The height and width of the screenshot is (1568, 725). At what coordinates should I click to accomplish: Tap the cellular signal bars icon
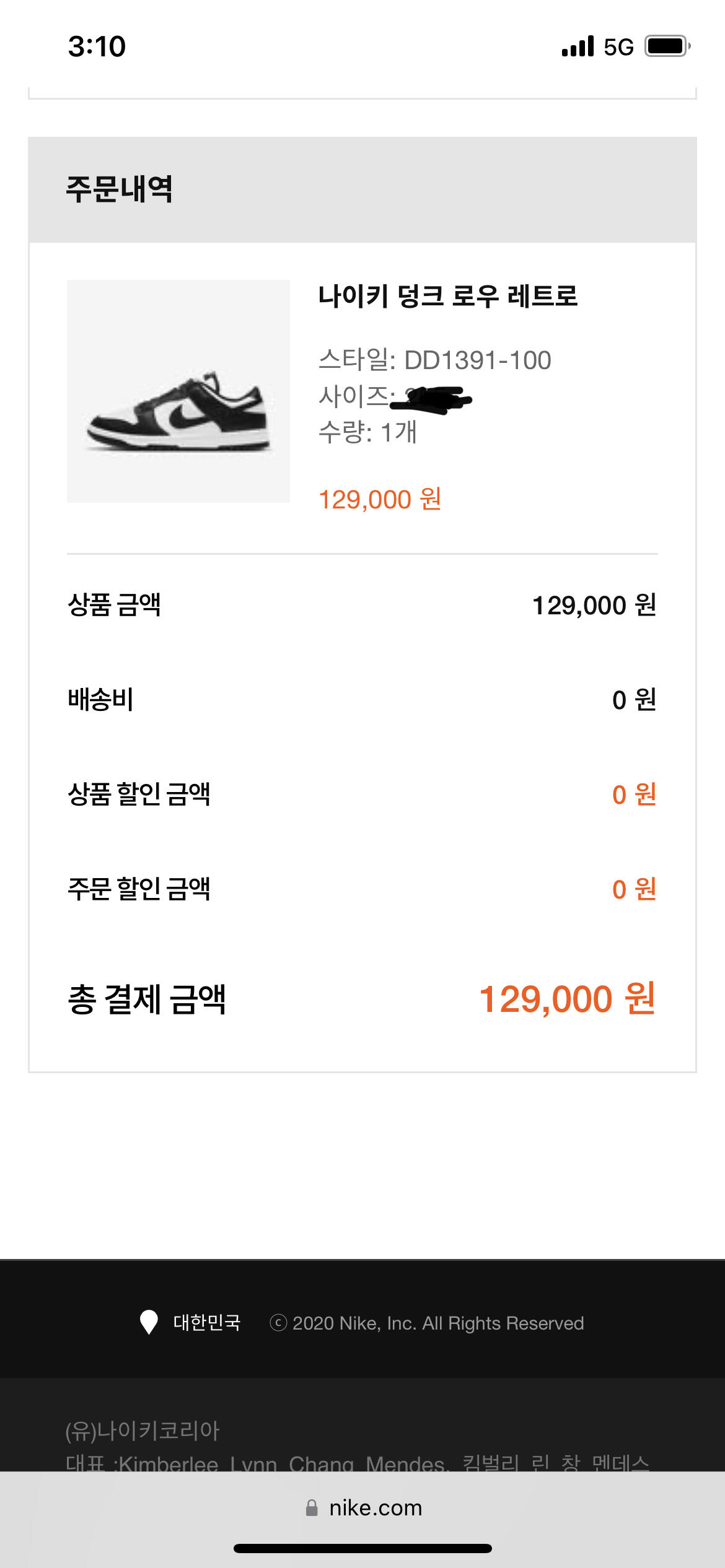coord(578,46)
